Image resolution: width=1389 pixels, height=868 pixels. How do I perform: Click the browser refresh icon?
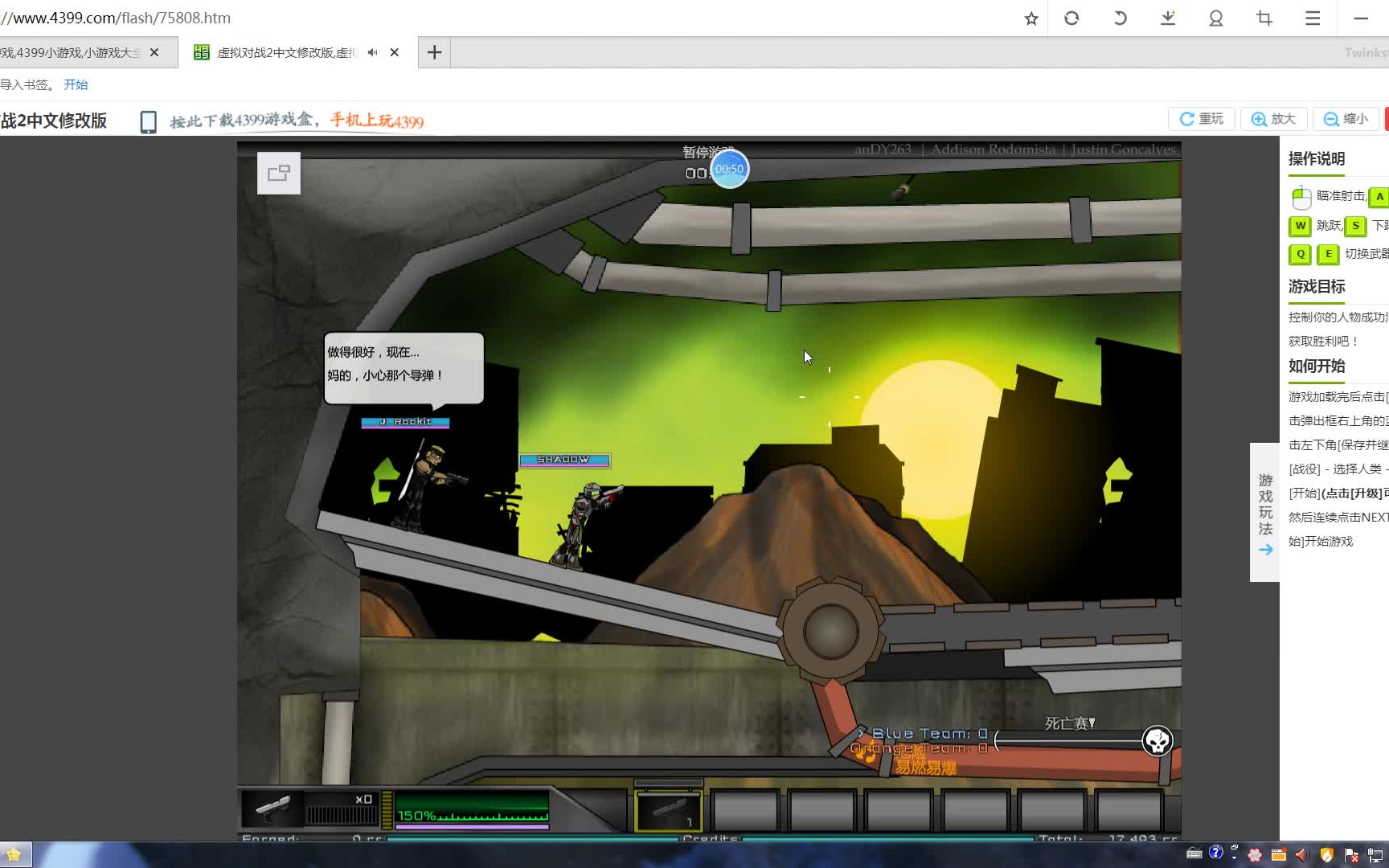(1071, 18)
